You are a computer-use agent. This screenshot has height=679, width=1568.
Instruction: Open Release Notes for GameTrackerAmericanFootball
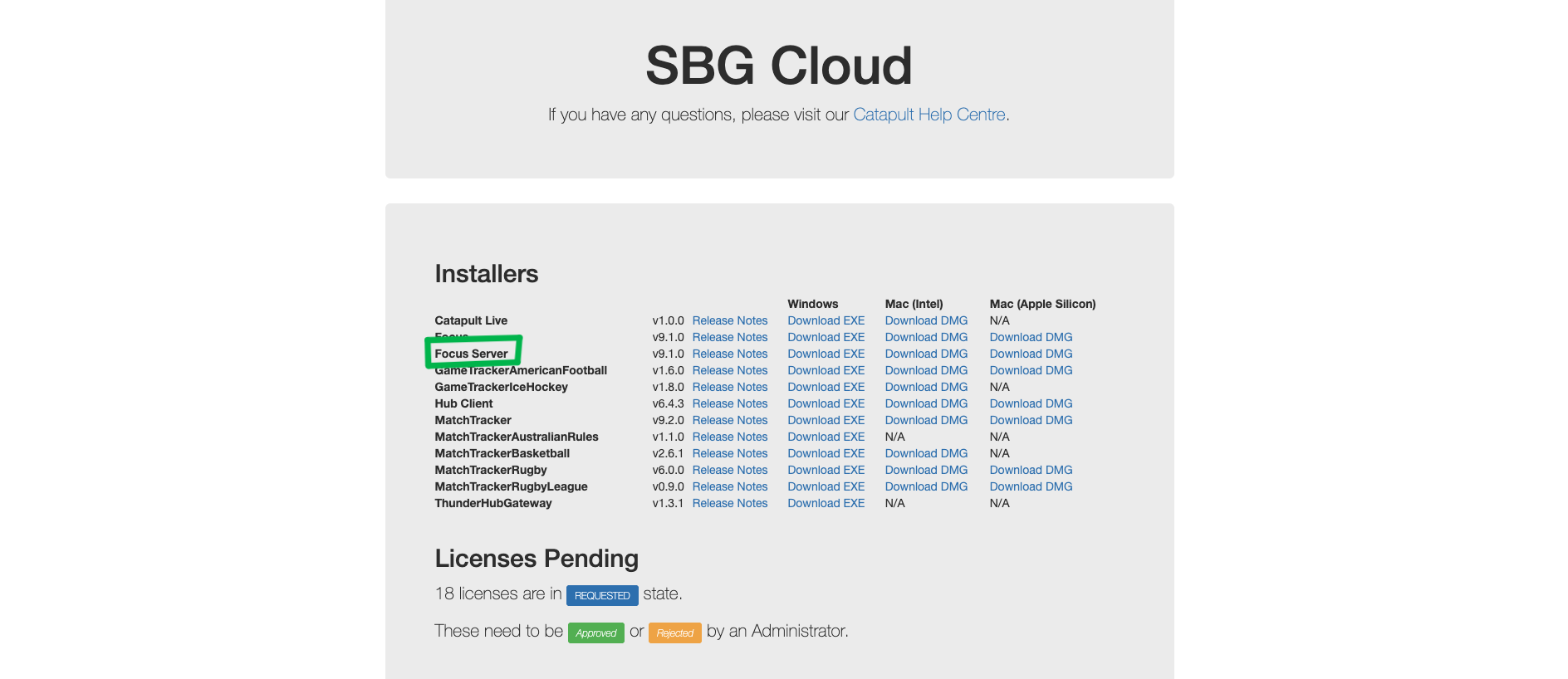(x=730, y=370)
